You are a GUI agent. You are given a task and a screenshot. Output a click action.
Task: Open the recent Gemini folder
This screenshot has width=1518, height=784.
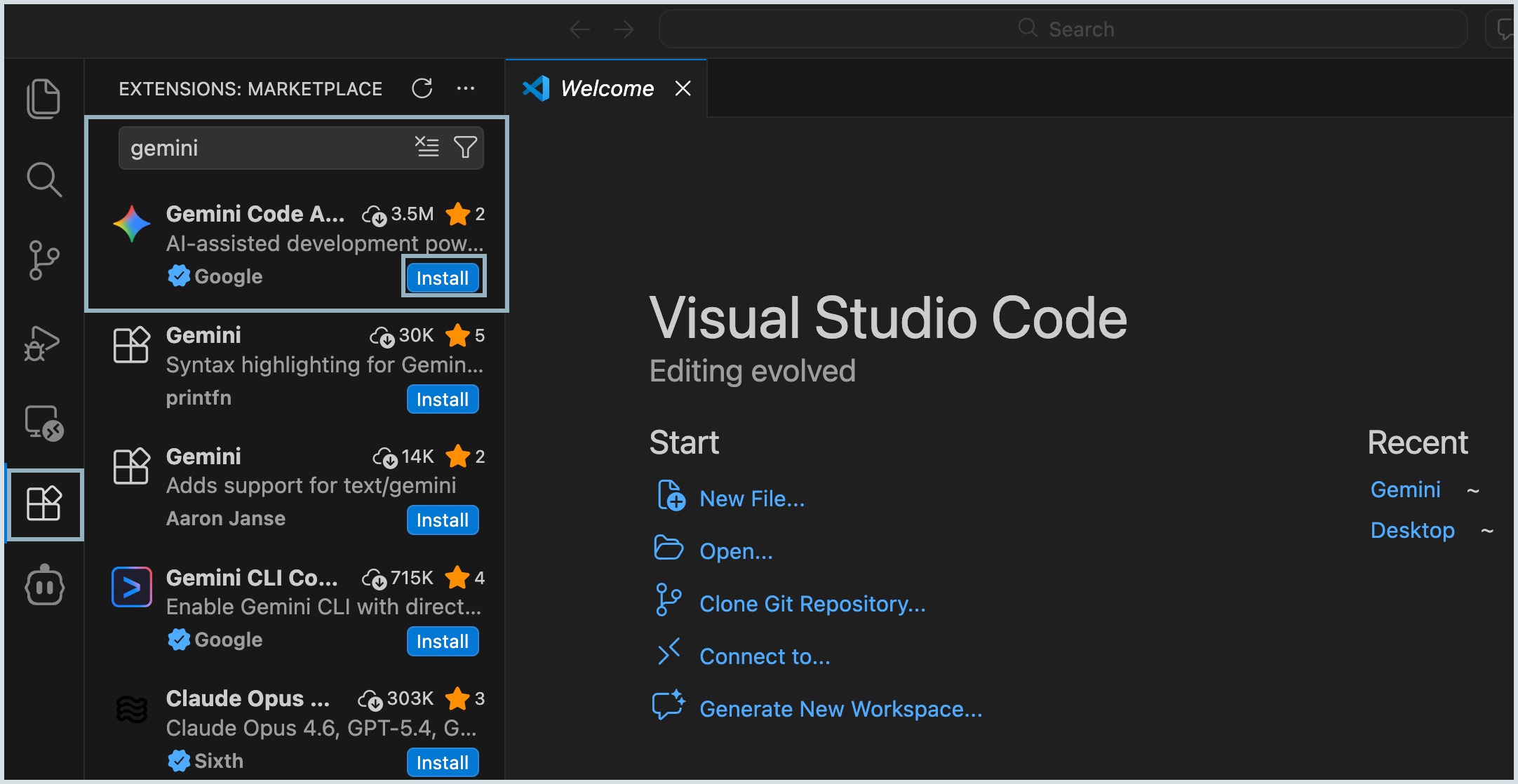[1405, 489]
